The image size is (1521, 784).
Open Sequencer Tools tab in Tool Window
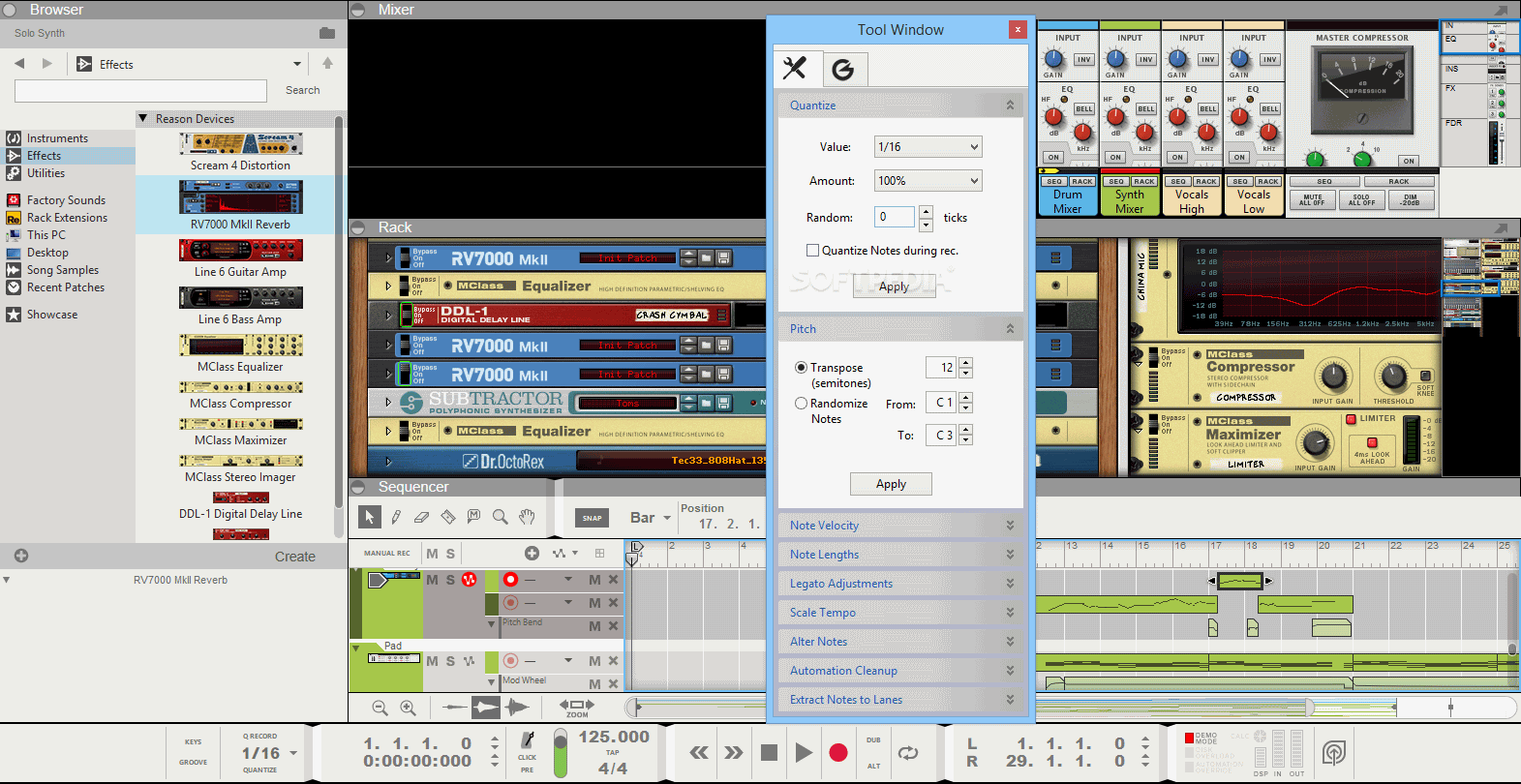(795, 68)
